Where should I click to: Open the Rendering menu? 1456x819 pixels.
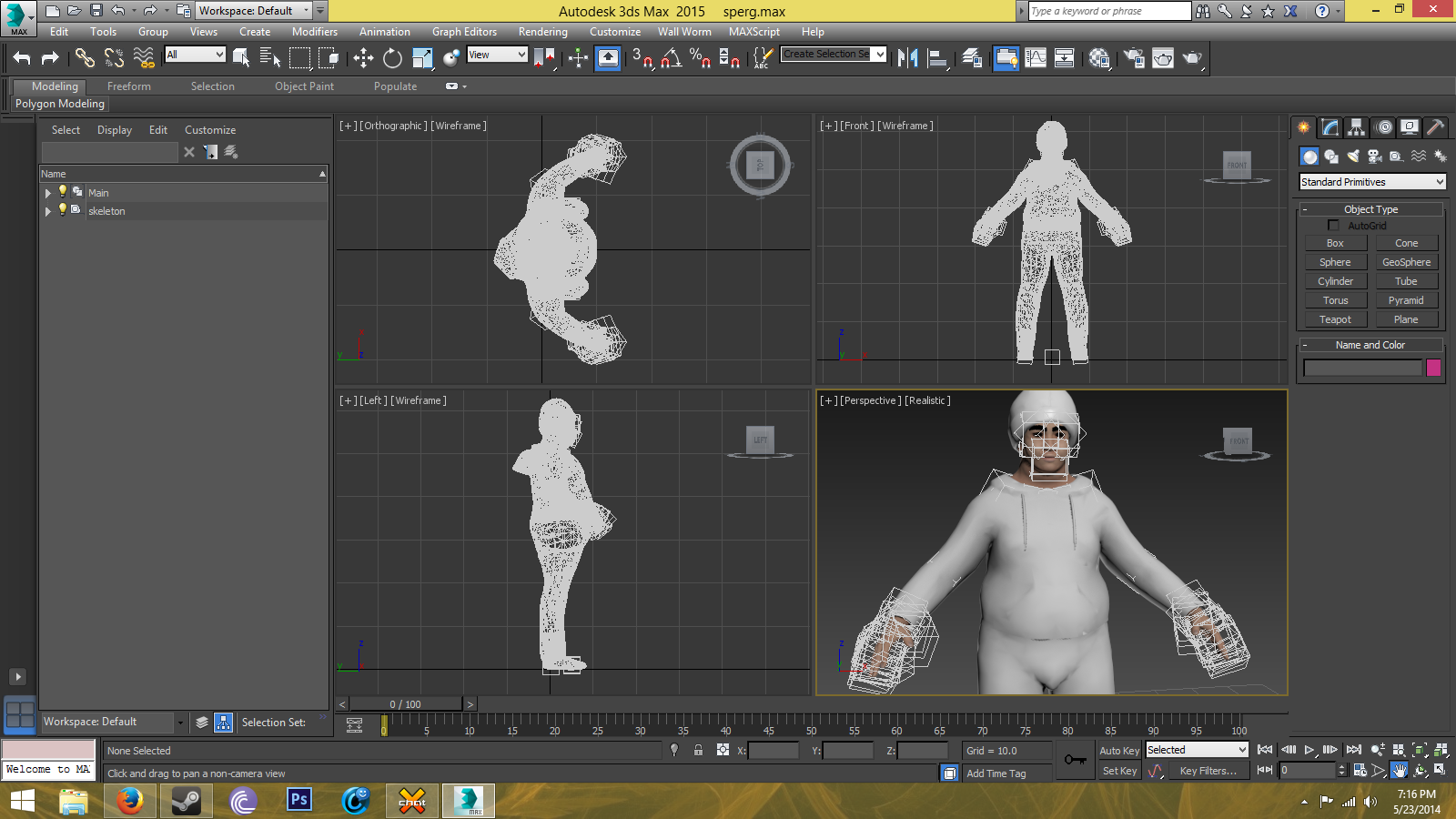tap(543, 32)
